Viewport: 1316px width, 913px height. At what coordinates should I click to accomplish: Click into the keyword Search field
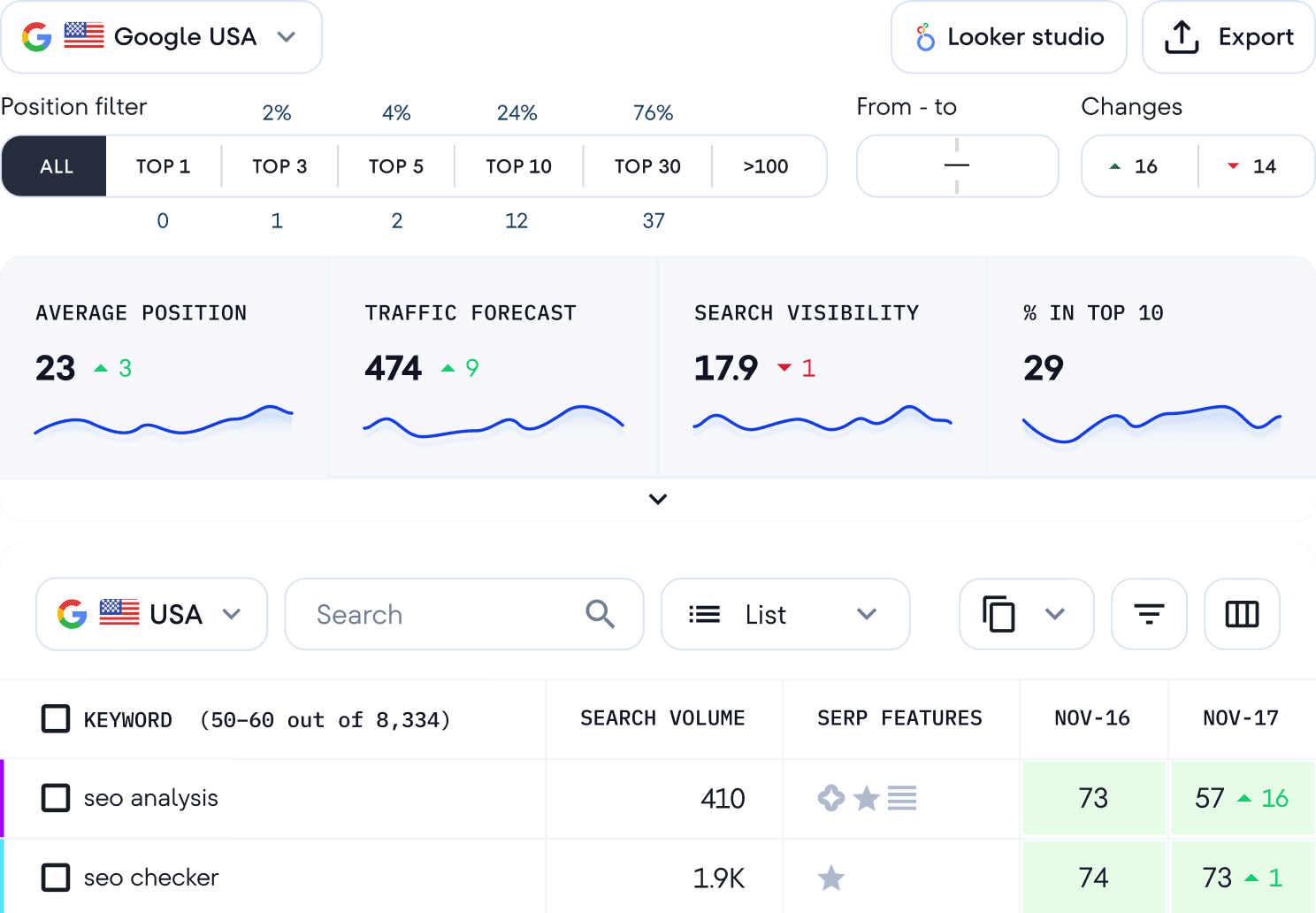pos(442,614)
